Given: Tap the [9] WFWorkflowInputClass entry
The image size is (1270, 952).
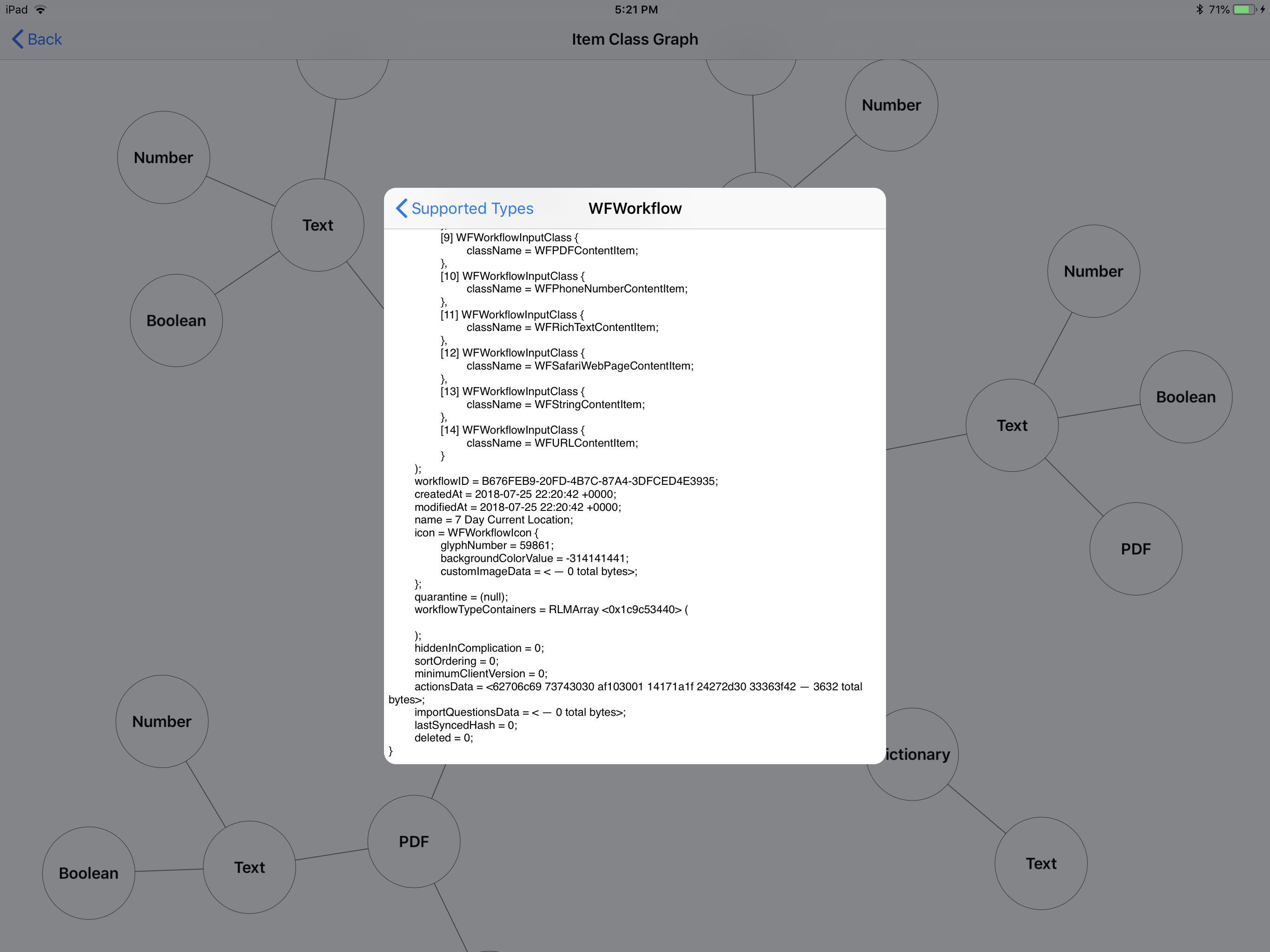Looking at the screenshot, I should coord(510,238).
